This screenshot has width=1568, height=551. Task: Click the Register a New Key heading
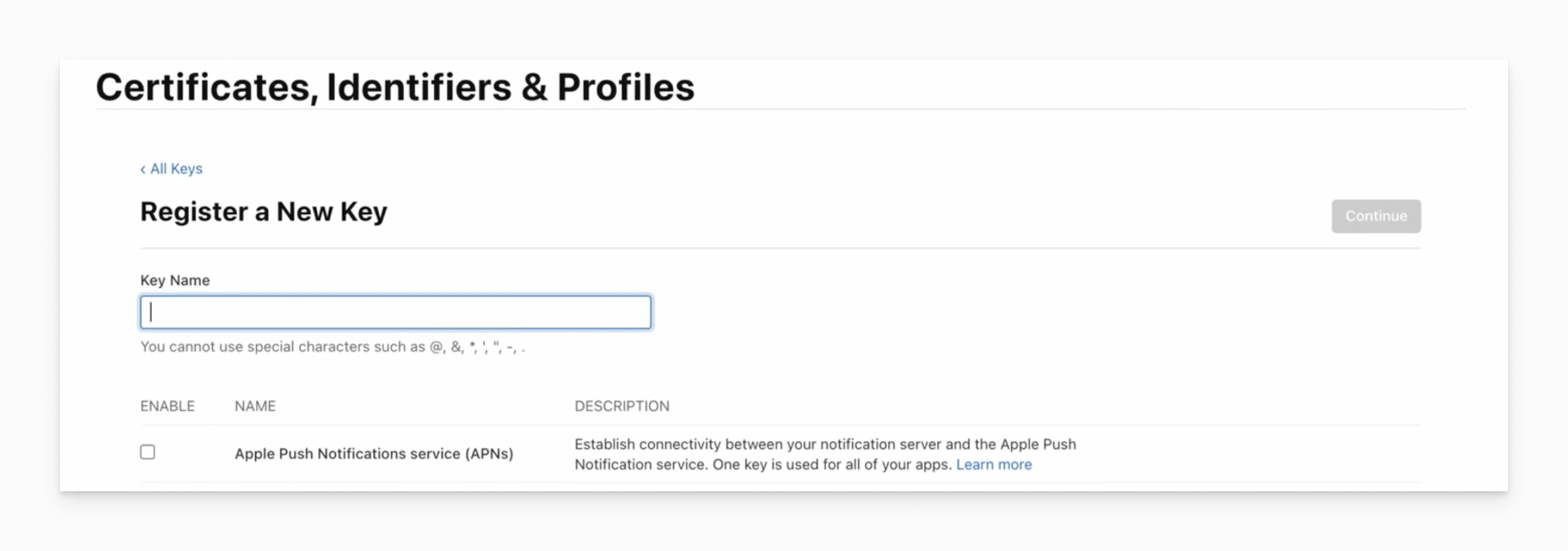click(264, 212)
